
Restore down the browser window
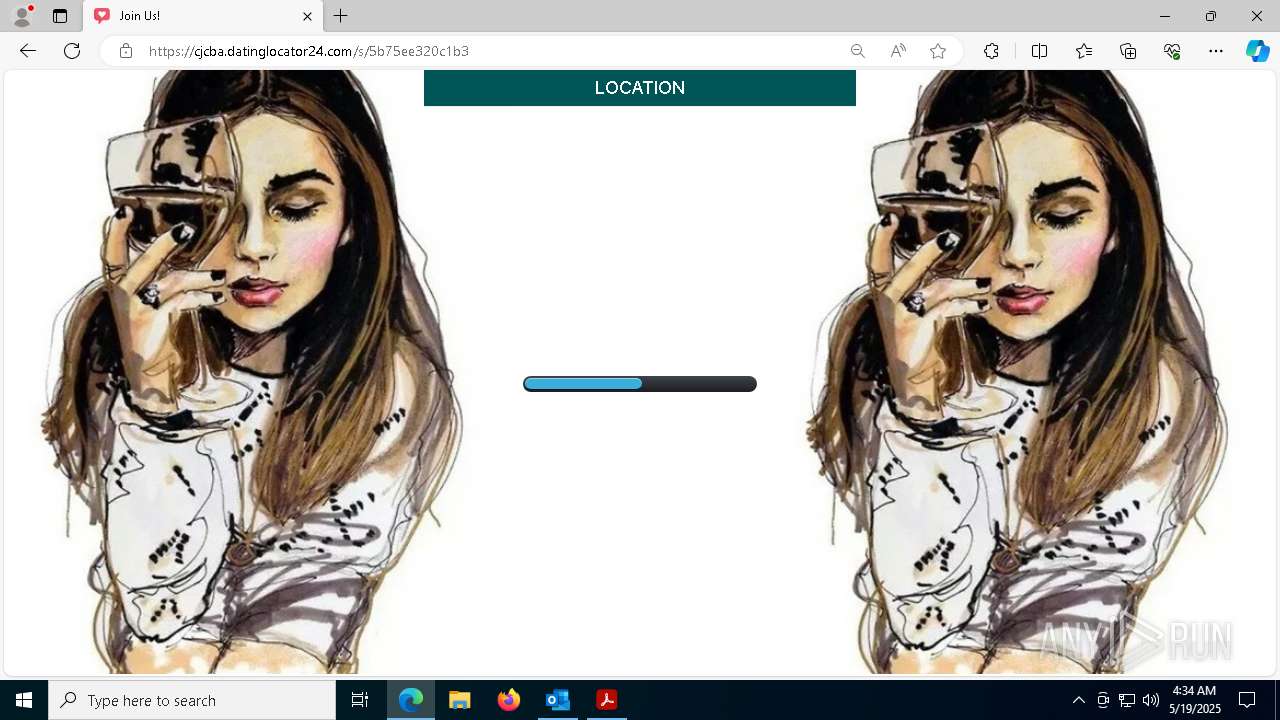[1211, 16]
